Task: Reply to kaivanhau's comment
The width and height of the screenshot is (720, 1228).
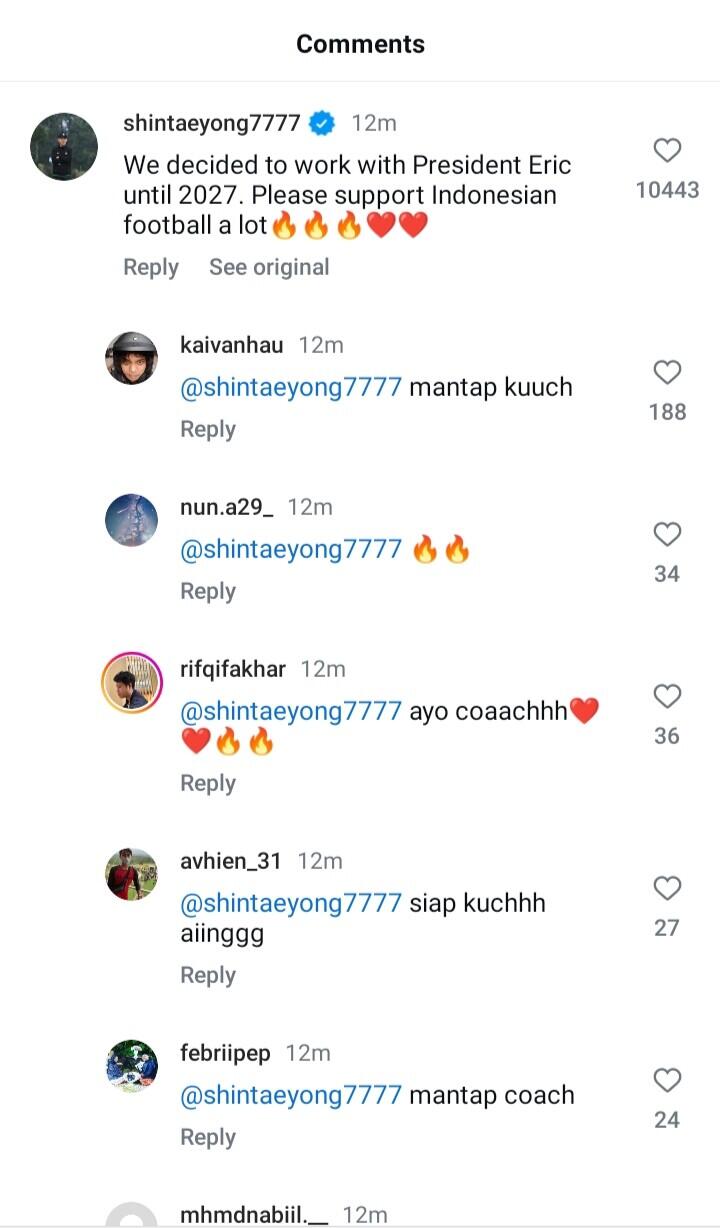Action: pos(207,430)
